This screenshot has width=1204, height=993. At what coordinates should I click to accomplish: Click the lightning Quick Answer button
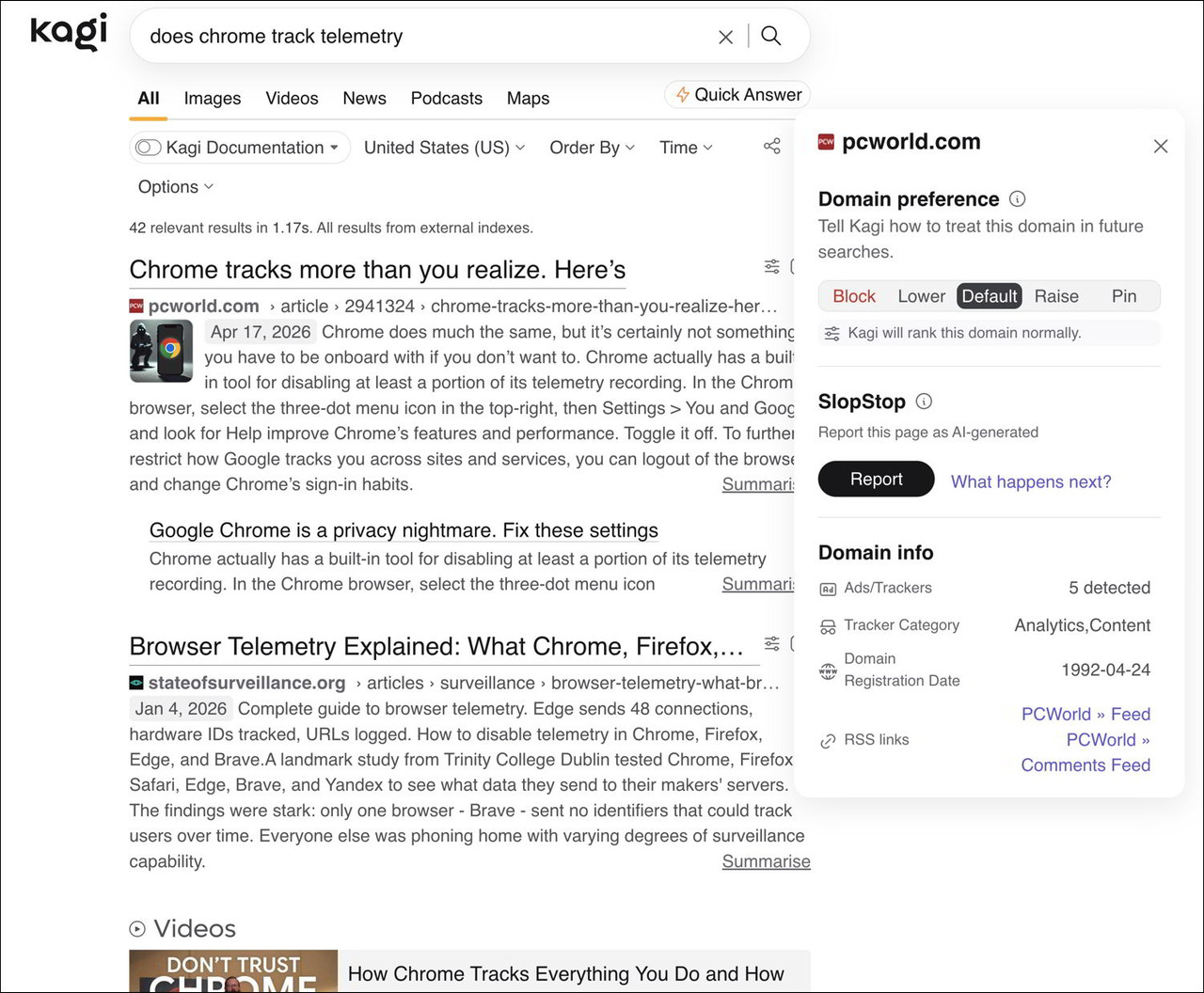click(x=737, y=95)
